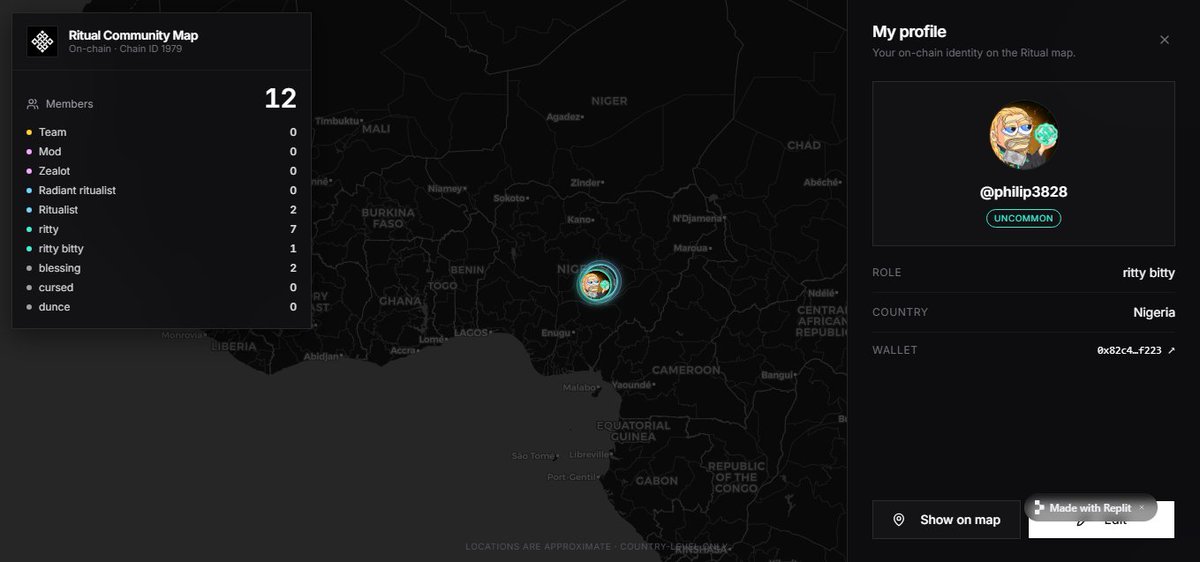The width and height of the screenshot is (1200, 562).
Task: Select the ritty bitty legend row
Action: tap(162, 248)
